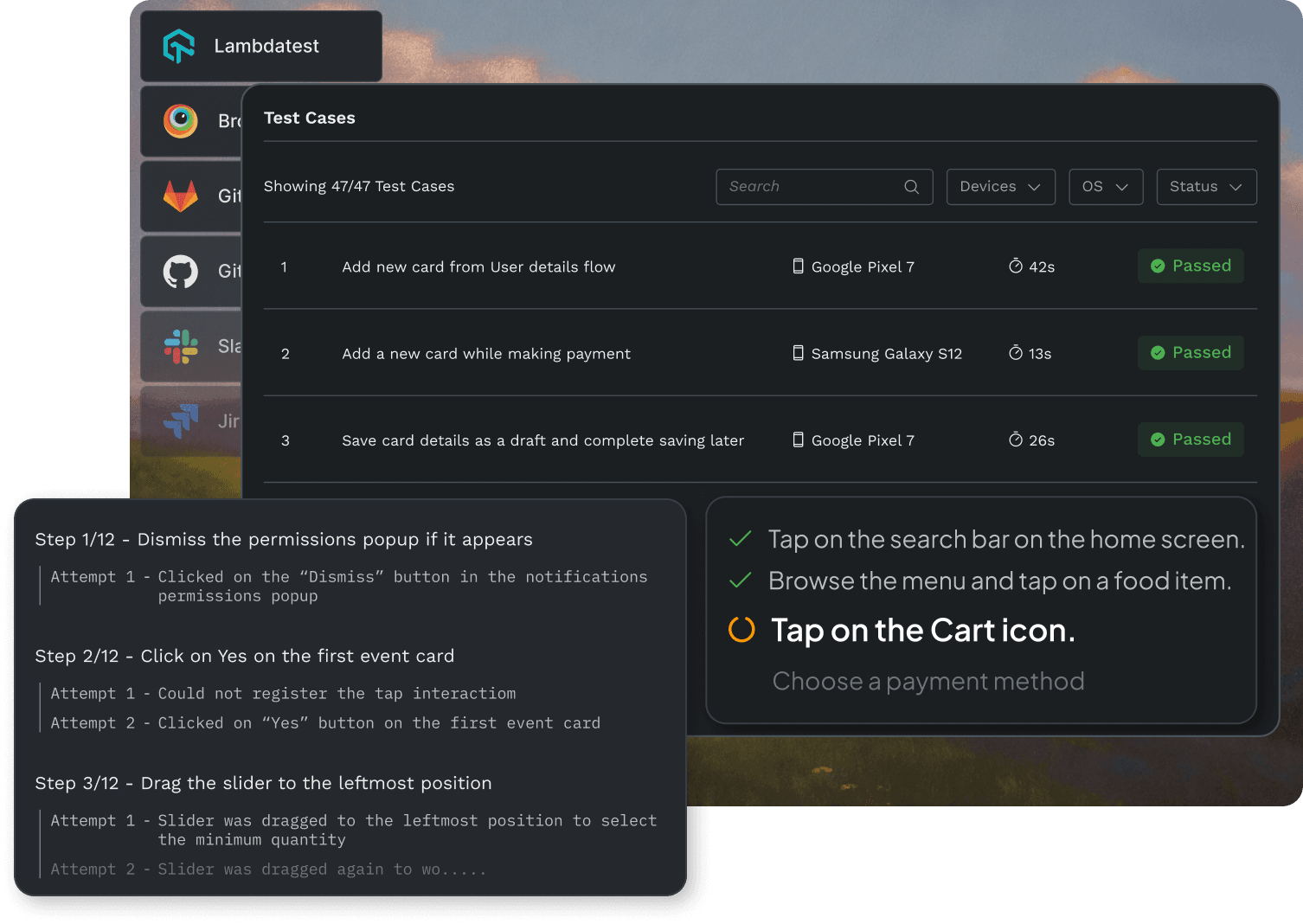Open 'Add new card from User details flow'
Screen dimensions: 1303x924
pos(478,267)
